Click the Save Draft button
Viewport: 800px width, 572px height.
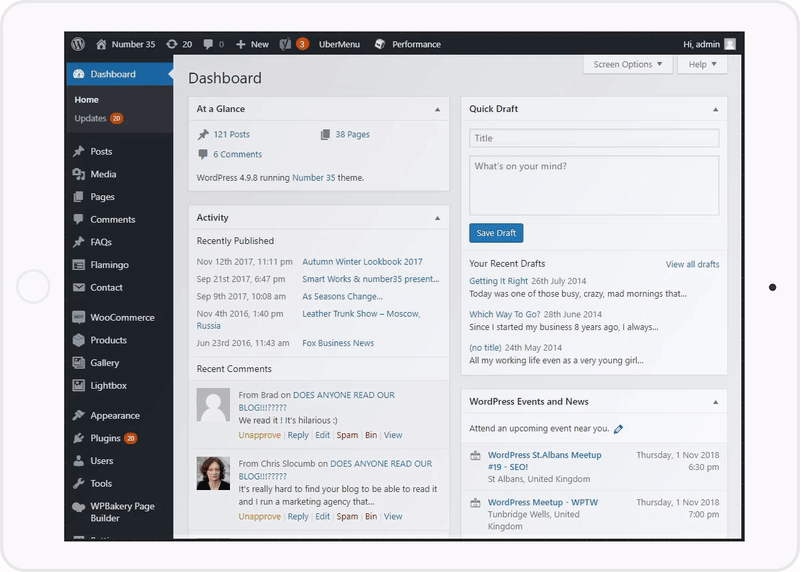point(496,233)
